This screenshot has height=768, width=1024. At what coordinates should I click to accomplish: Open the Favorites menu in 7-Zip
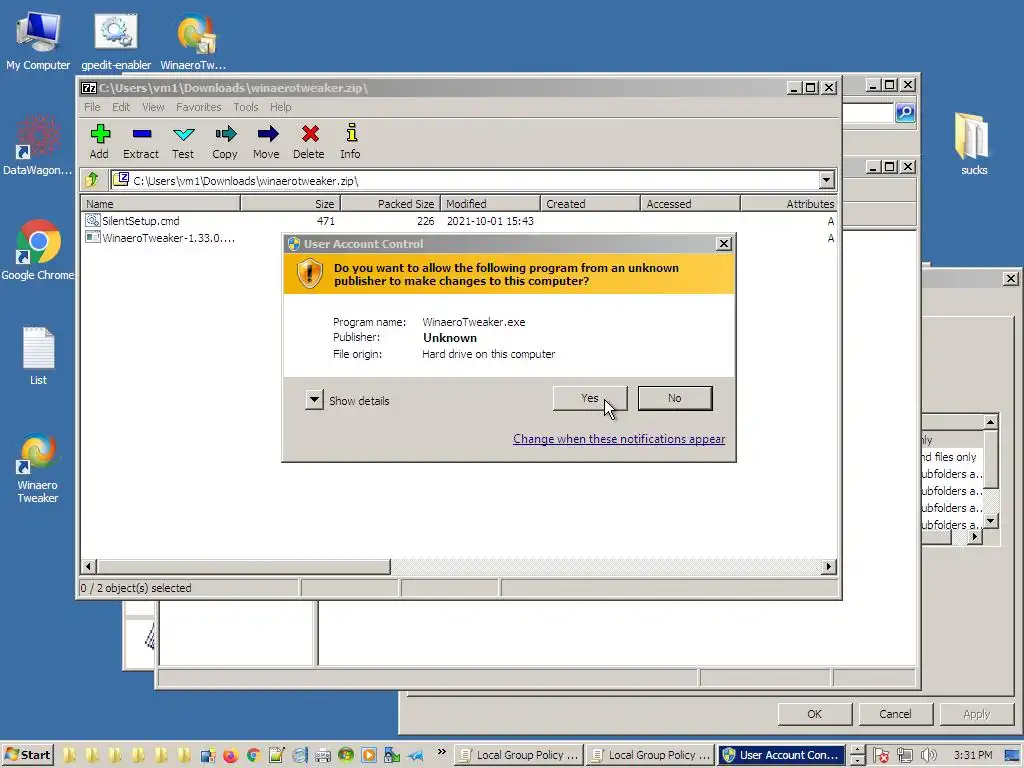(x=199, y=107)
